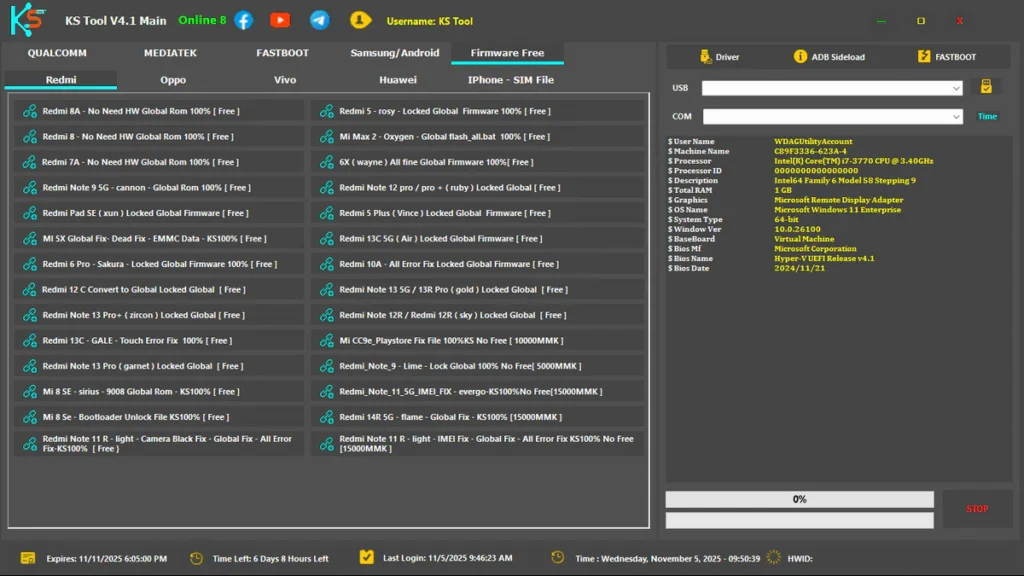
Task: Switch to the Oppo brand tab
Action: point(173,80)
